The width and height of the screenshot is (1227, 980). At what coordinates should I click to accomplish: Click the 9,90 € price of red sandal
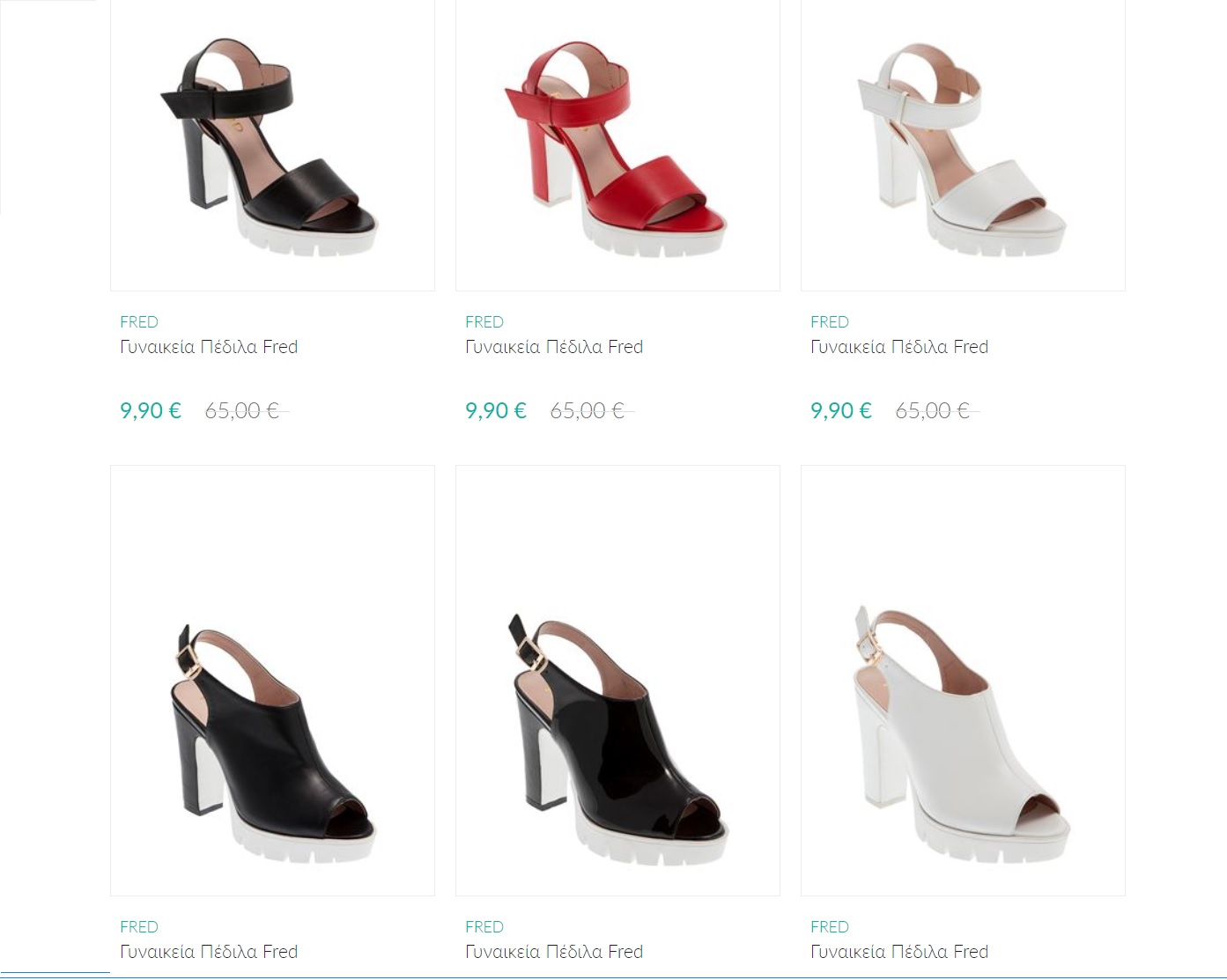click(x=496, y=410)
